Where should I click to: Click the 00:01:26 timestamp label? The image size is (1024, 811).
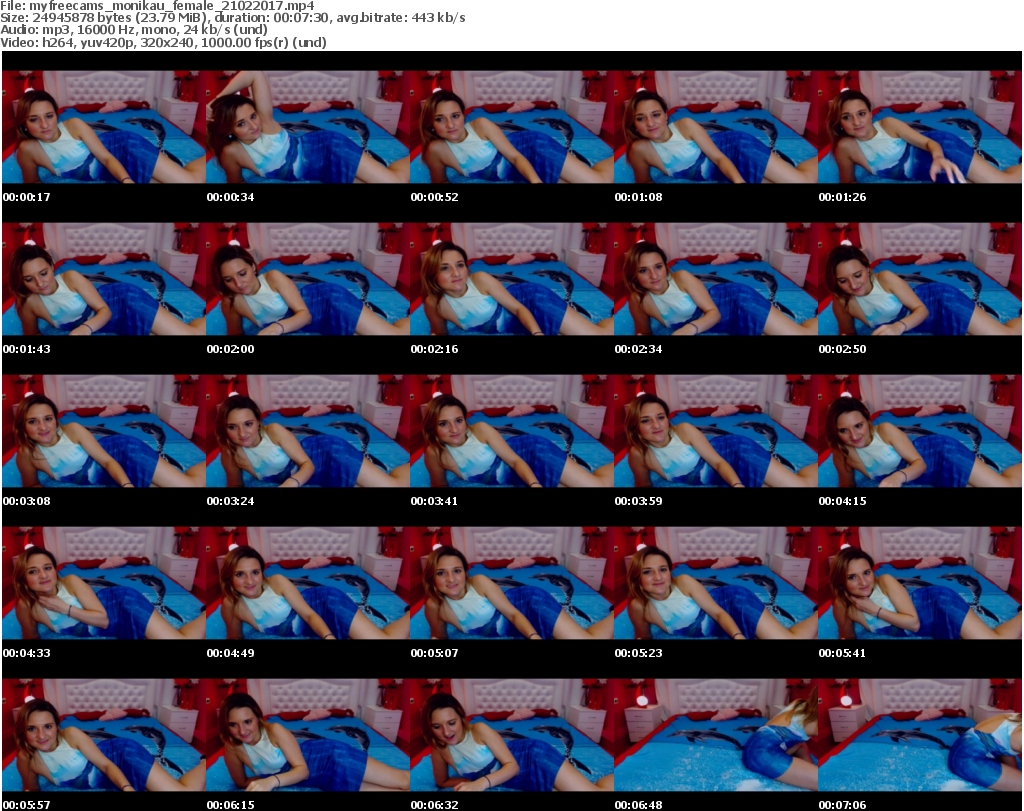pyautogui.click(x=842, y=197)
